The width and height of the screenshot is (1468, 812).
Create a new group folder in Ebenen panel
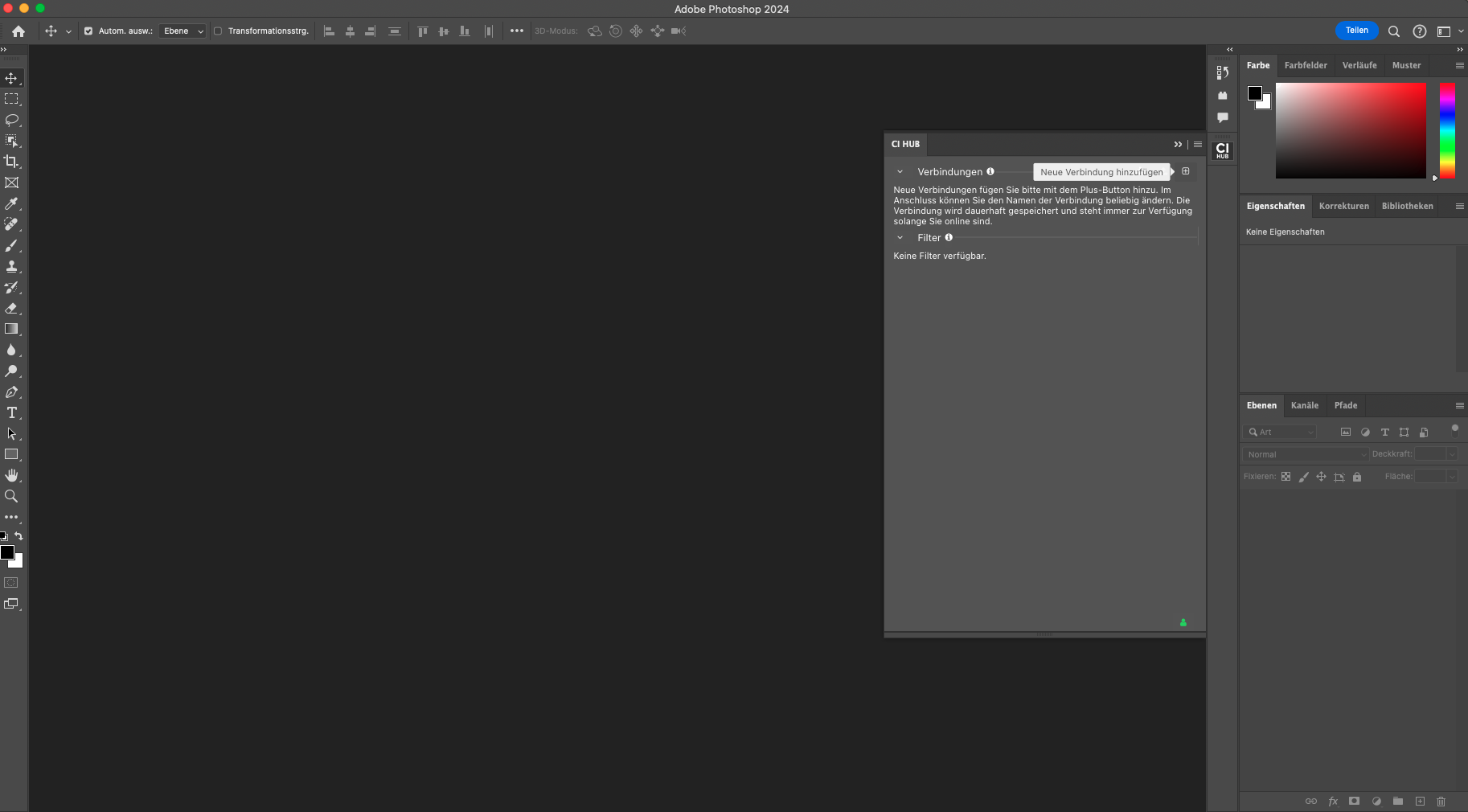click(1398, 802)
